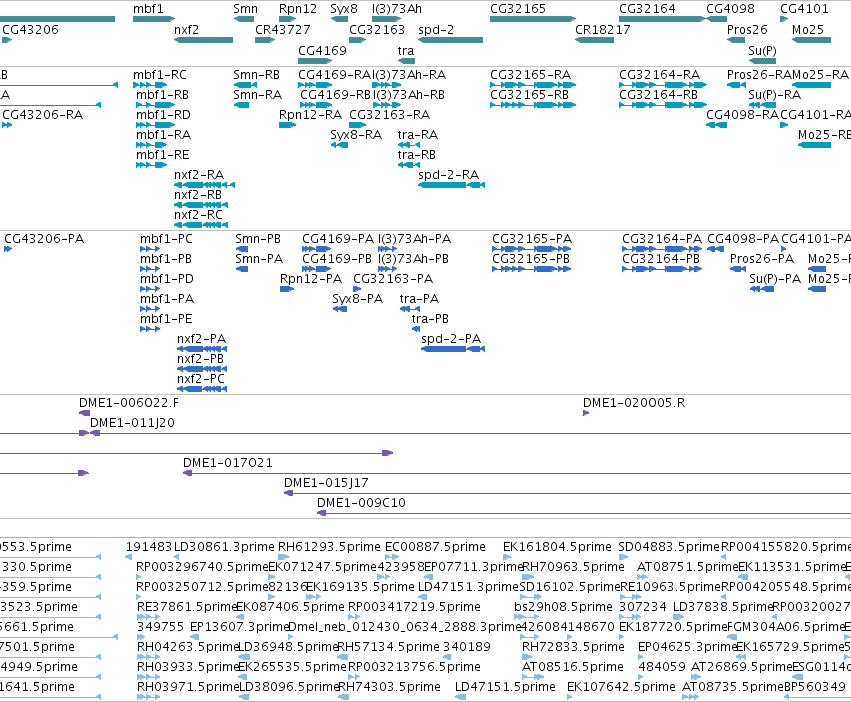Click the Syx8-RA transcript label

point(355,135)
